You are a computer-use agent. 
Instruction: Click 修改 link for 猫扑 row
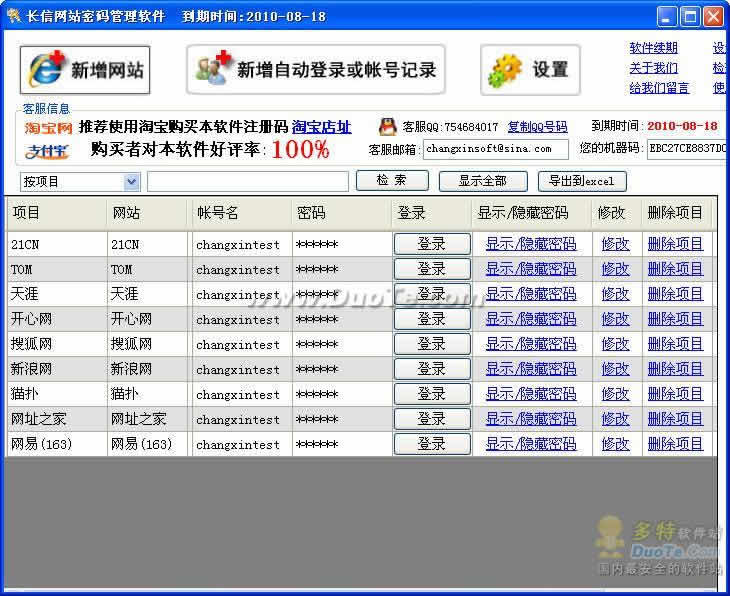[615, 394]
